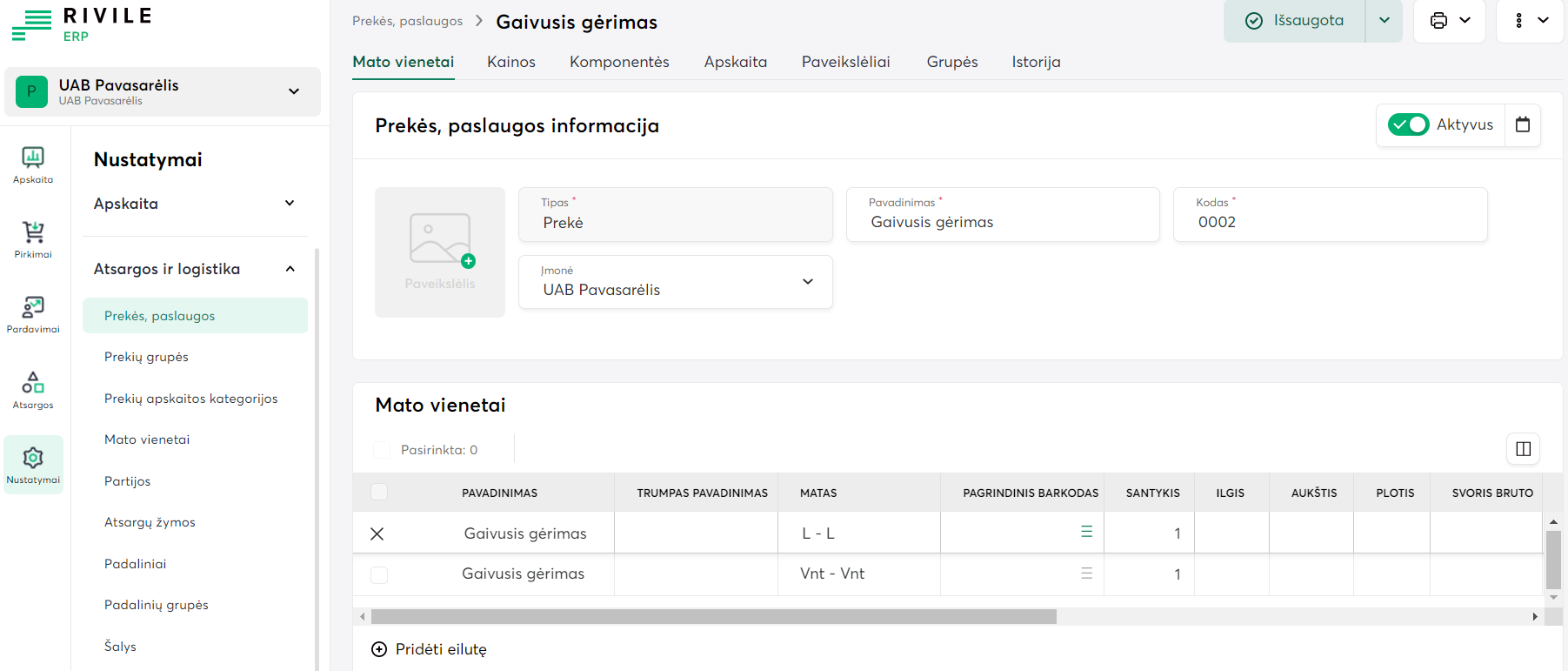Screen dimensions: 1568x671
Task: Toggle the Aktyvus switch off
Action: click(x=1408, y=124)
